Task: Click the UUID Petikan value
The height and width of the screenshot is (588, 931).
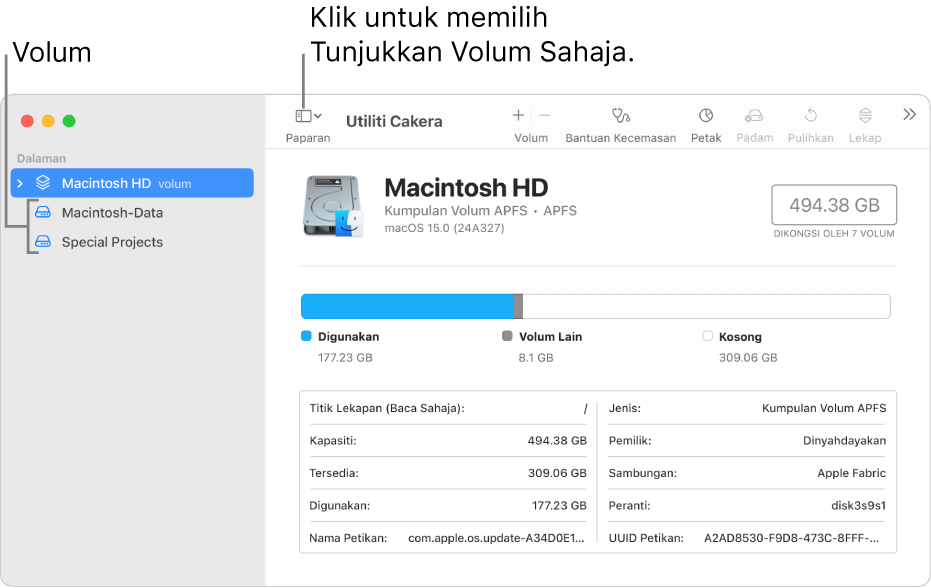Action: pos(791,538)
